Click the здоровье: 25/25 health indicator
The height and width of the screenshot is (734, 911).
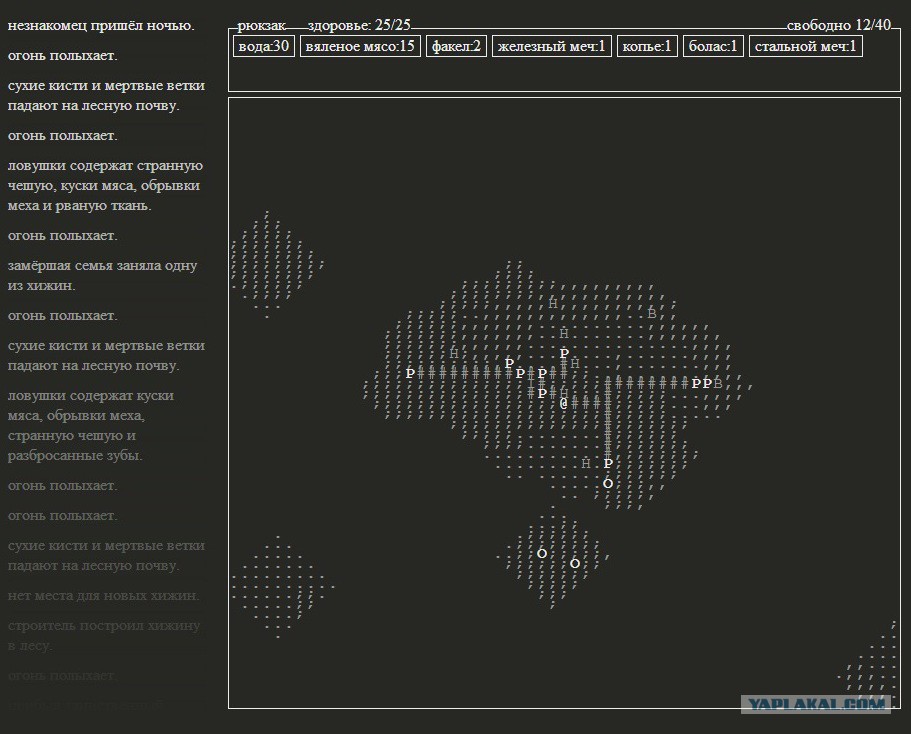359,25
